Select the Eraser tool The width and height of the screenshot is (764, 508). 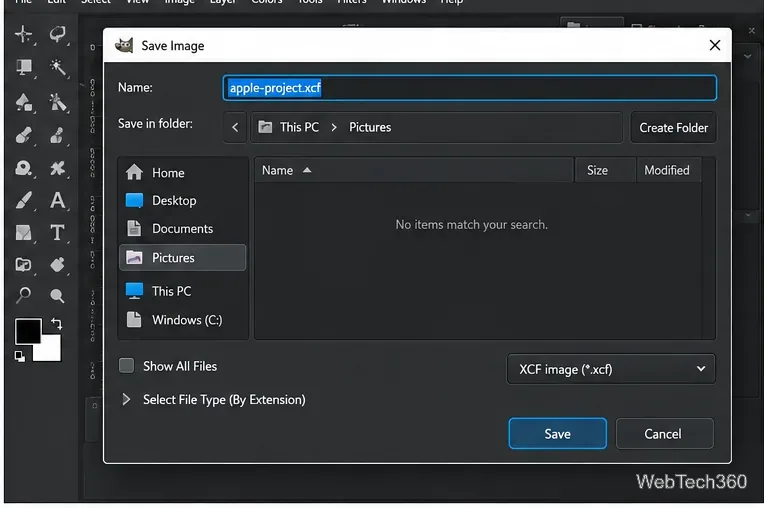(23, 135)
